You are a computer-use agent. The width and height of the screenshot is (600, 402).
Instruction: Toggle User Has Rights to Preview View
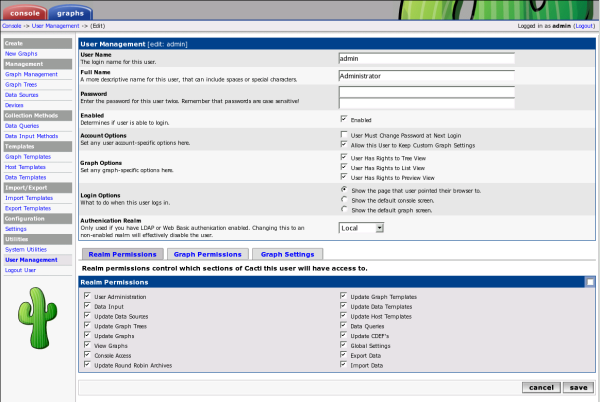tap(344, 177)
